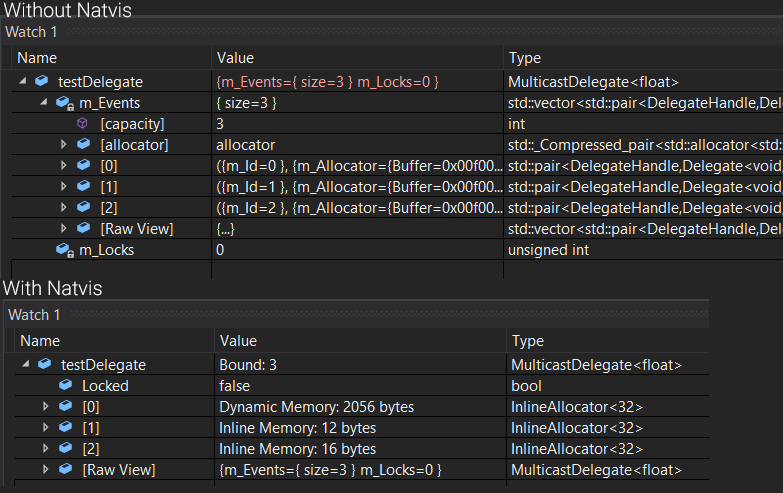Click the private field icon beside m_Locks
The width and height of the screenshot is (783, 493).
click(x=64, y=250)
